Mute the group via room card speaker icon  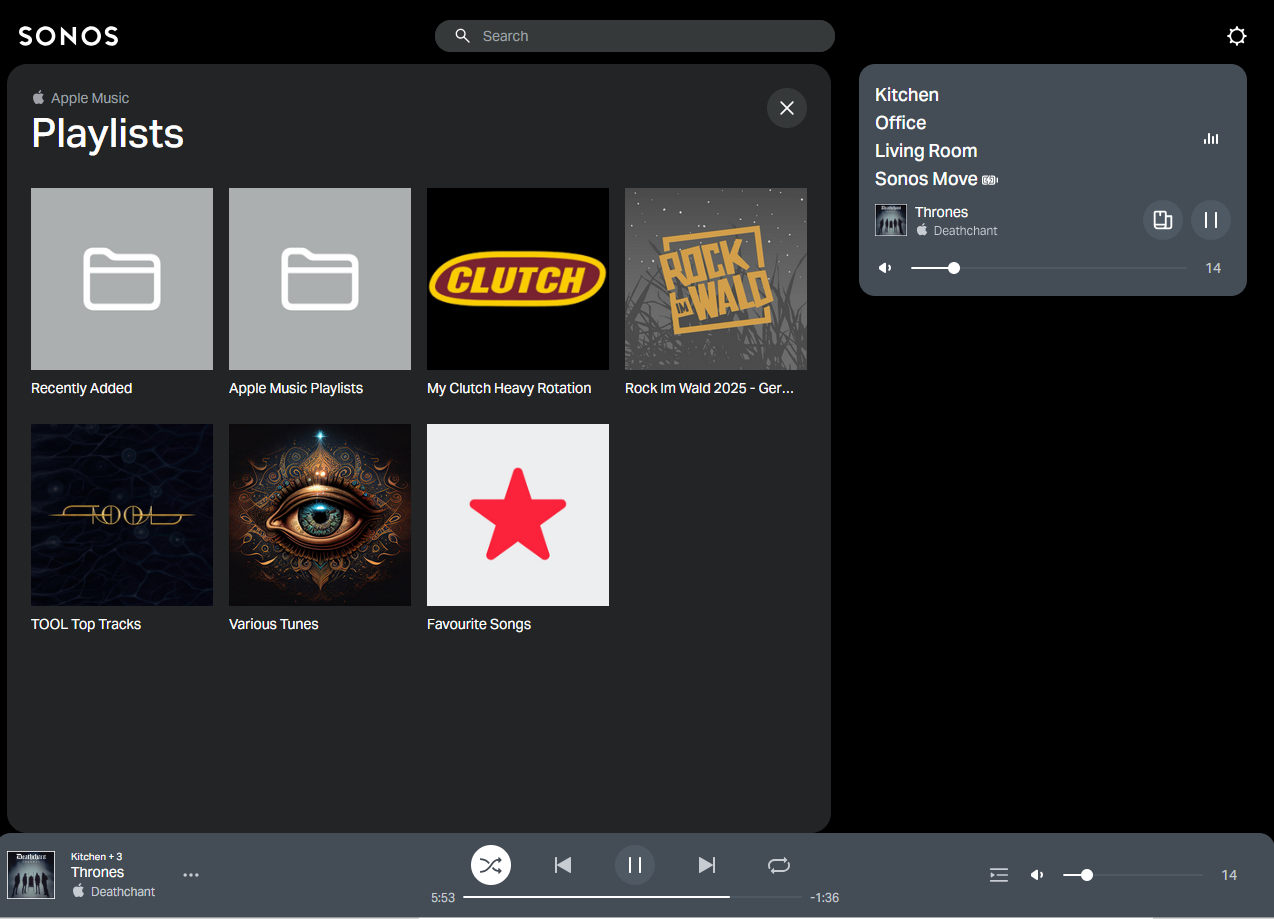(885, 268)
